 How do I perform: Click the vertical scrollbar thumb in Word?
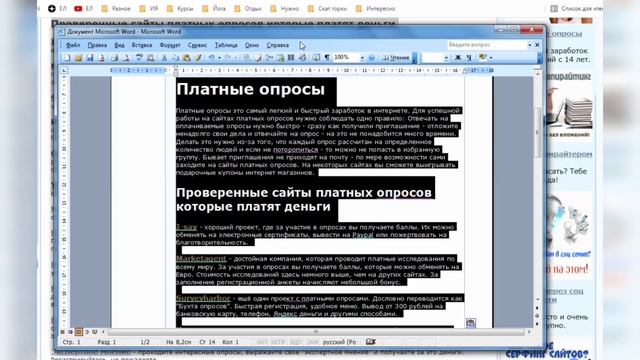pos(537,133)
